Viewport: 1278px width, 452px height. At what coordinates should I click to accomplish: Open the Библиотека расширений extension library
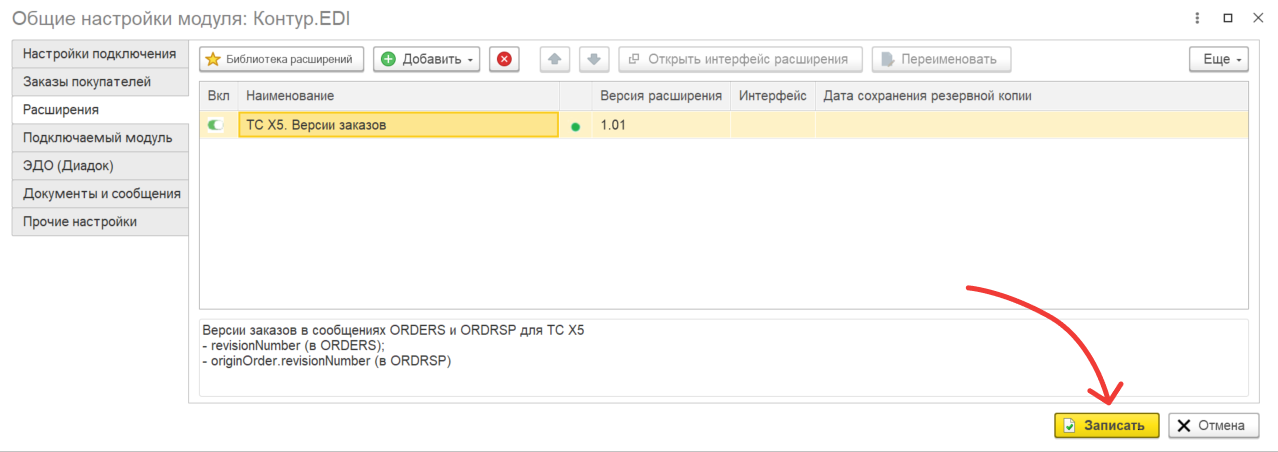click(x=281, y=59)
